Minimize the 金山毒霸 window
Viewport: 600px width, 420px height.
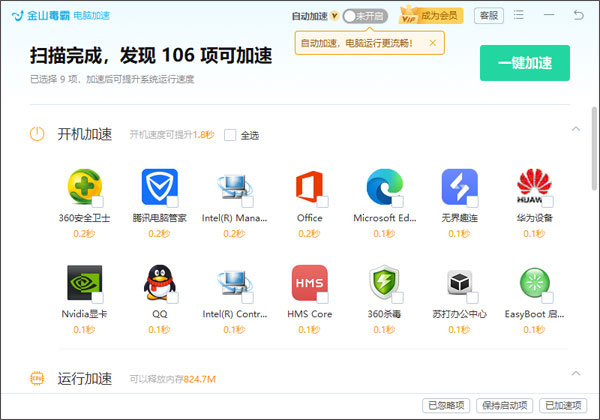pos(549,15)
